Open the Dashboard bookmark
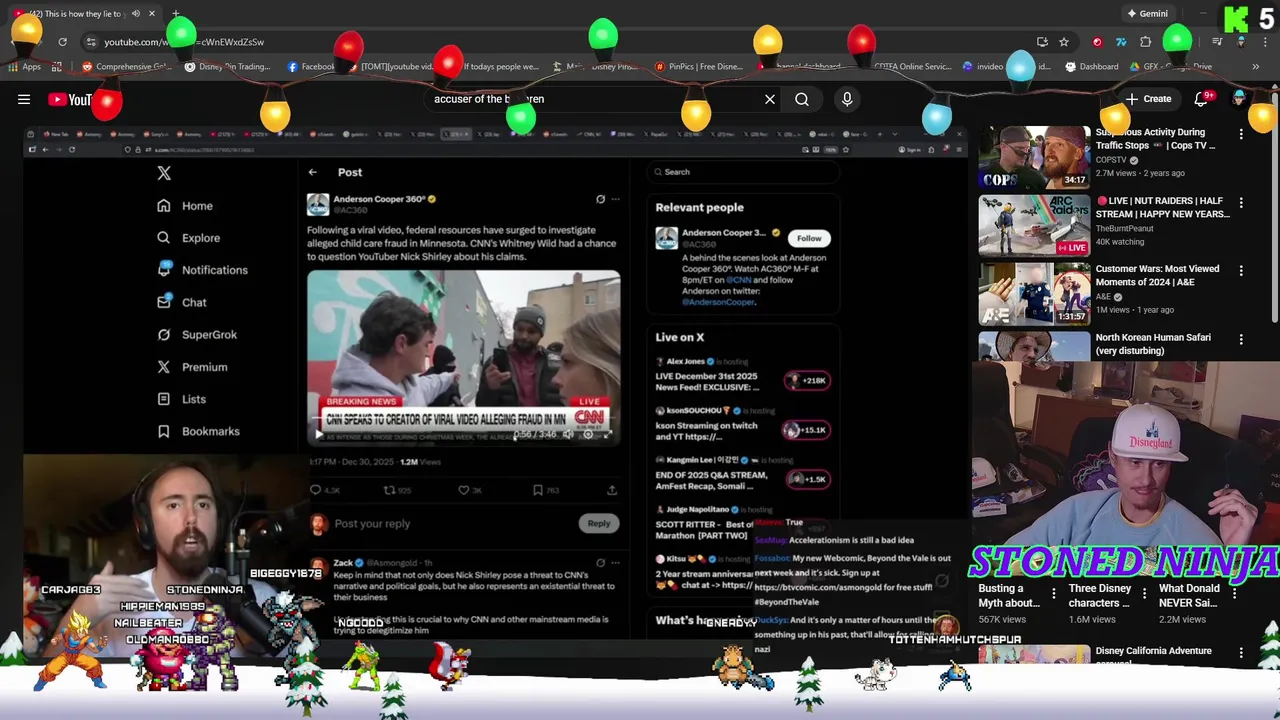The width and height of the screenshot is (1280, 720). pyautogui.click(x=1092, y=67)
